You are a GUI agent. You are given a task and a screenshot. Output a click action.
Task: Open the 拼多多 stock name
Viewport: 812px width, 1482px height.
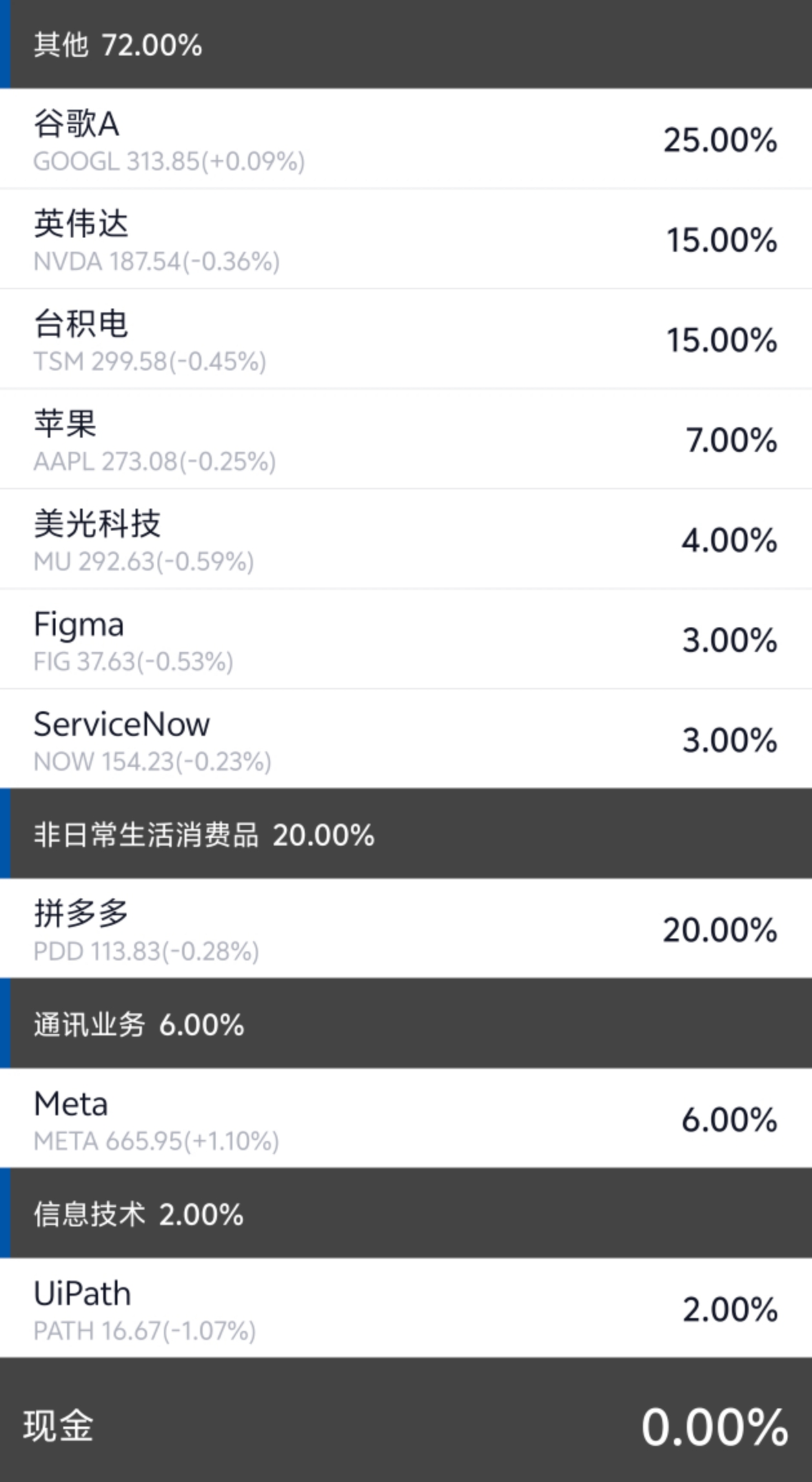tap(81, 913)
